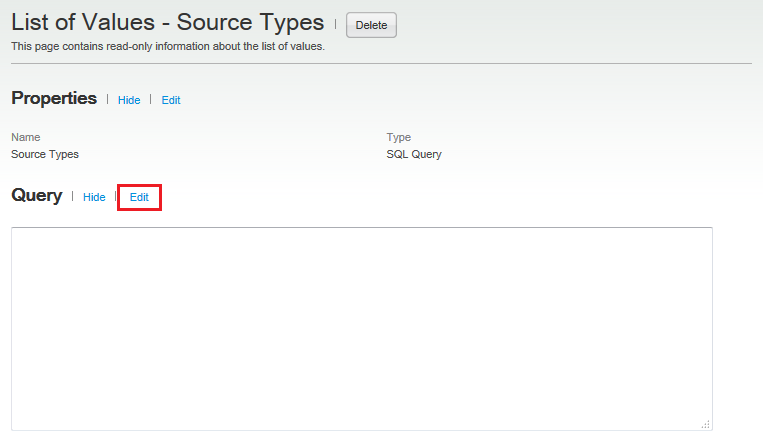Click the text area resize grip
The image size is (763, 444).
pos(706,424)
